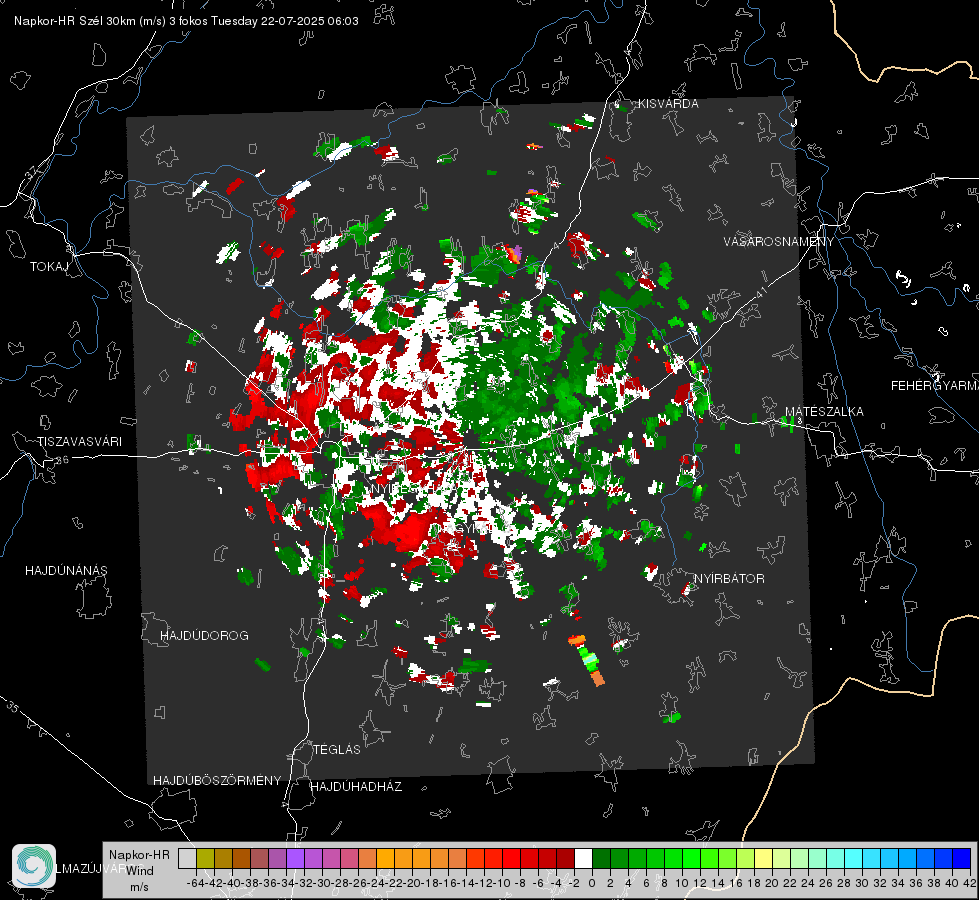The image size is (979, 900).
Task: Click the KISVÁRDA town label
Action: [668, 104]
